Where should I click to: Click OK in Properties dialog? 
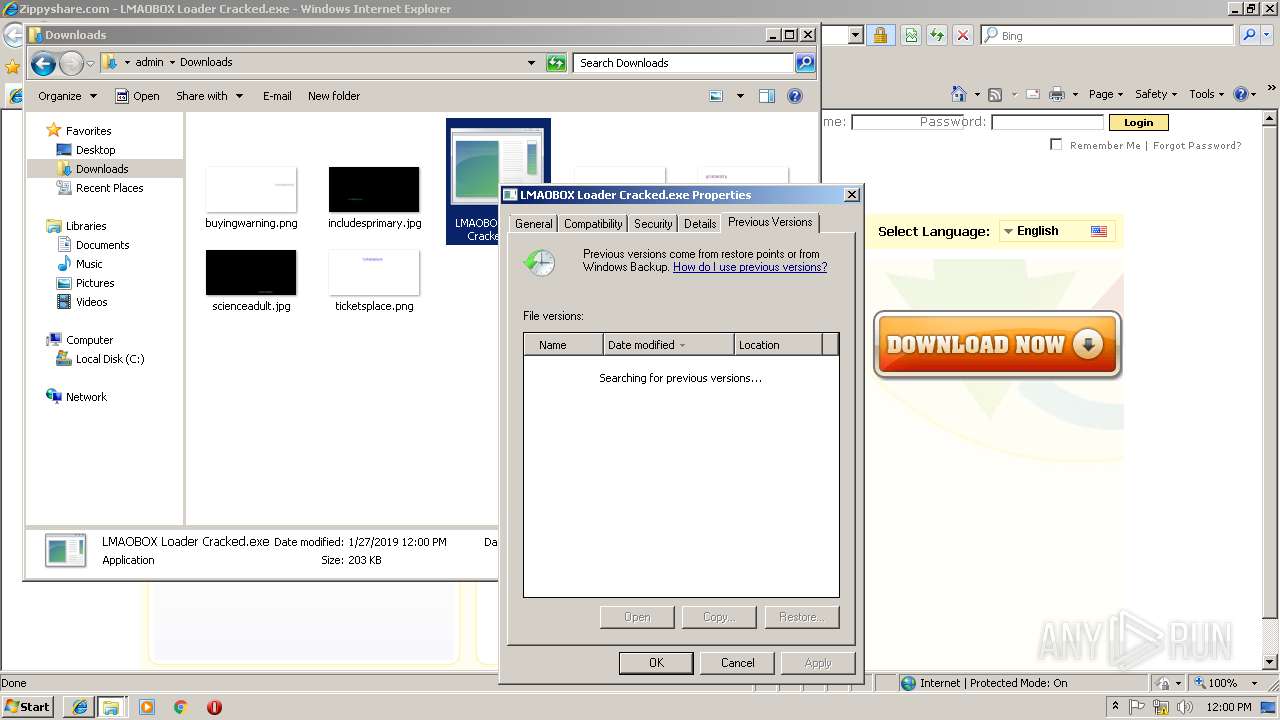(x=656, y=663)
